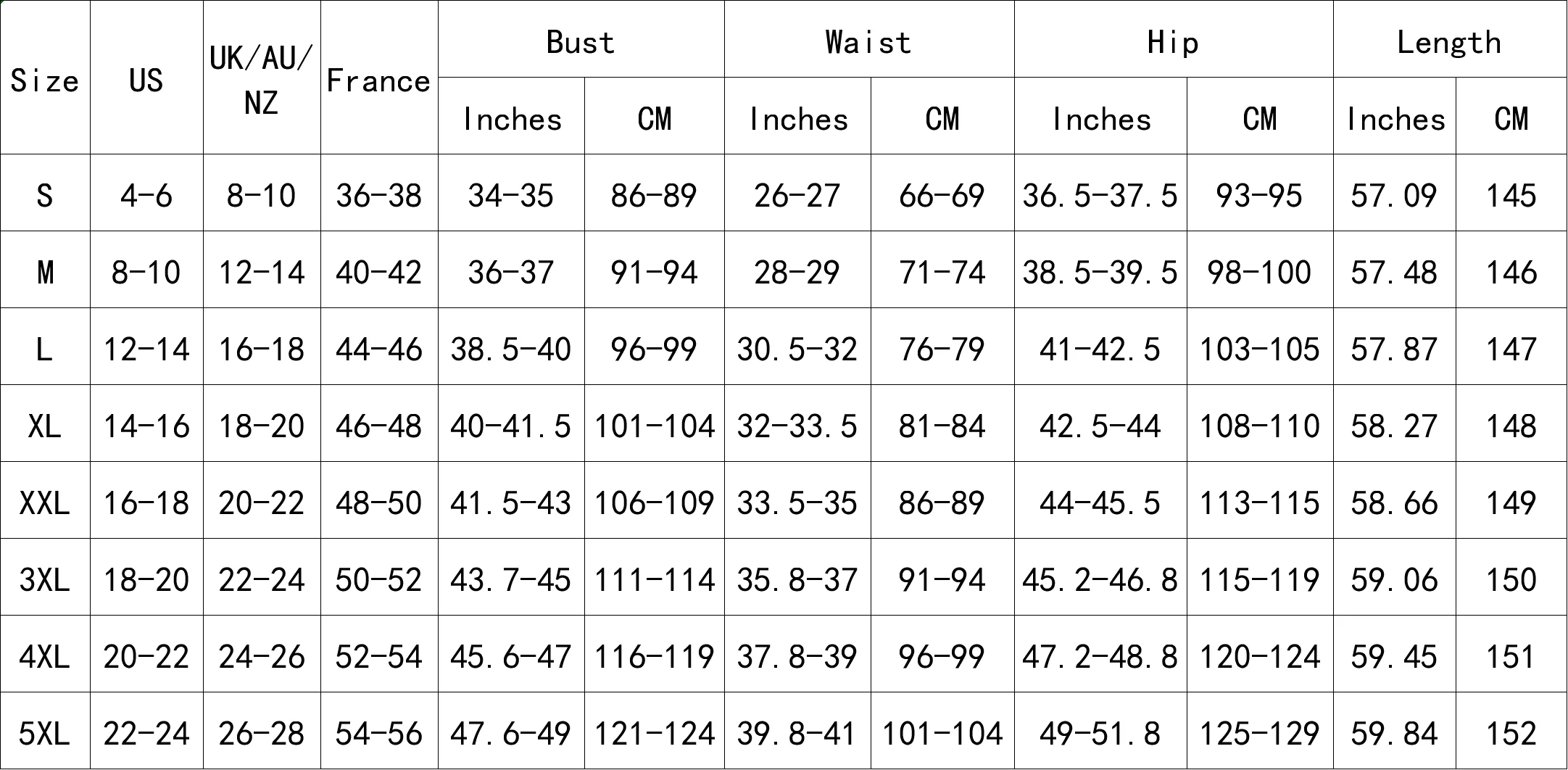
Task: Click XL row hip CM 108-110
Action: (x=1260, y=426)
